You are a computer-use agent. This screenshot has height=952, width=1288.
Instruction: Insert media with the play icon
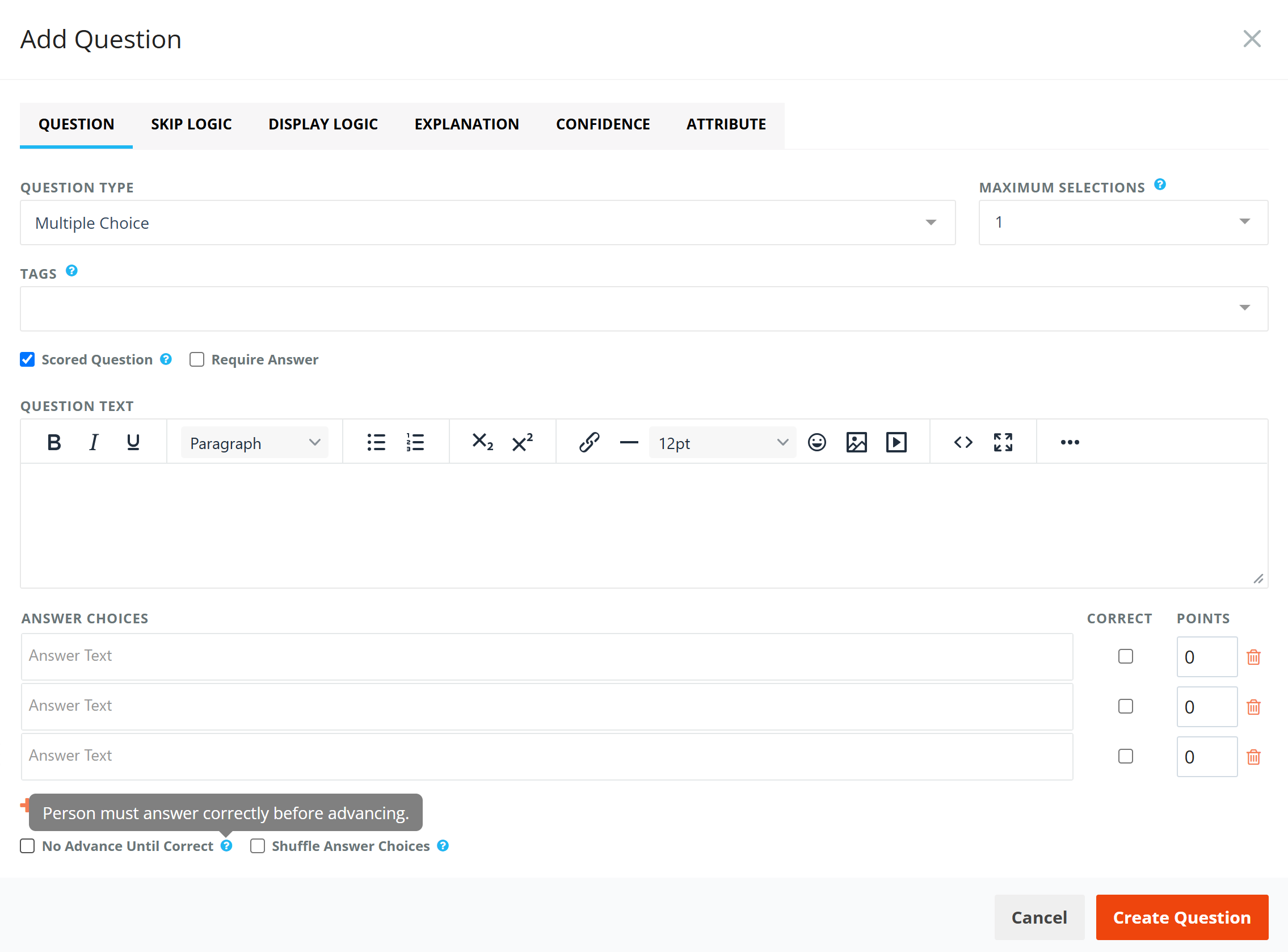pos(896,443)
